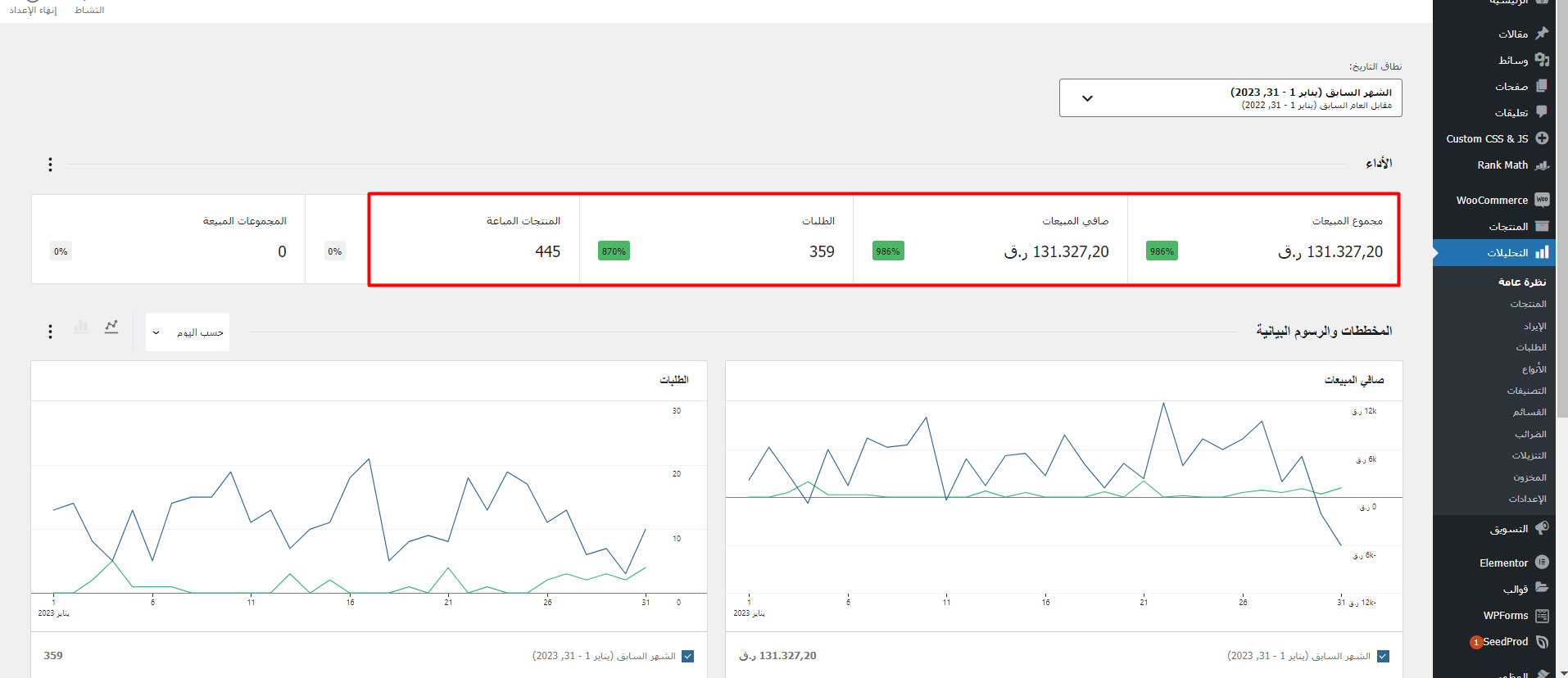This screenshot has width=1568, height=678.
Task: Switch to the line chart view icon
Action: pos(111,327)
